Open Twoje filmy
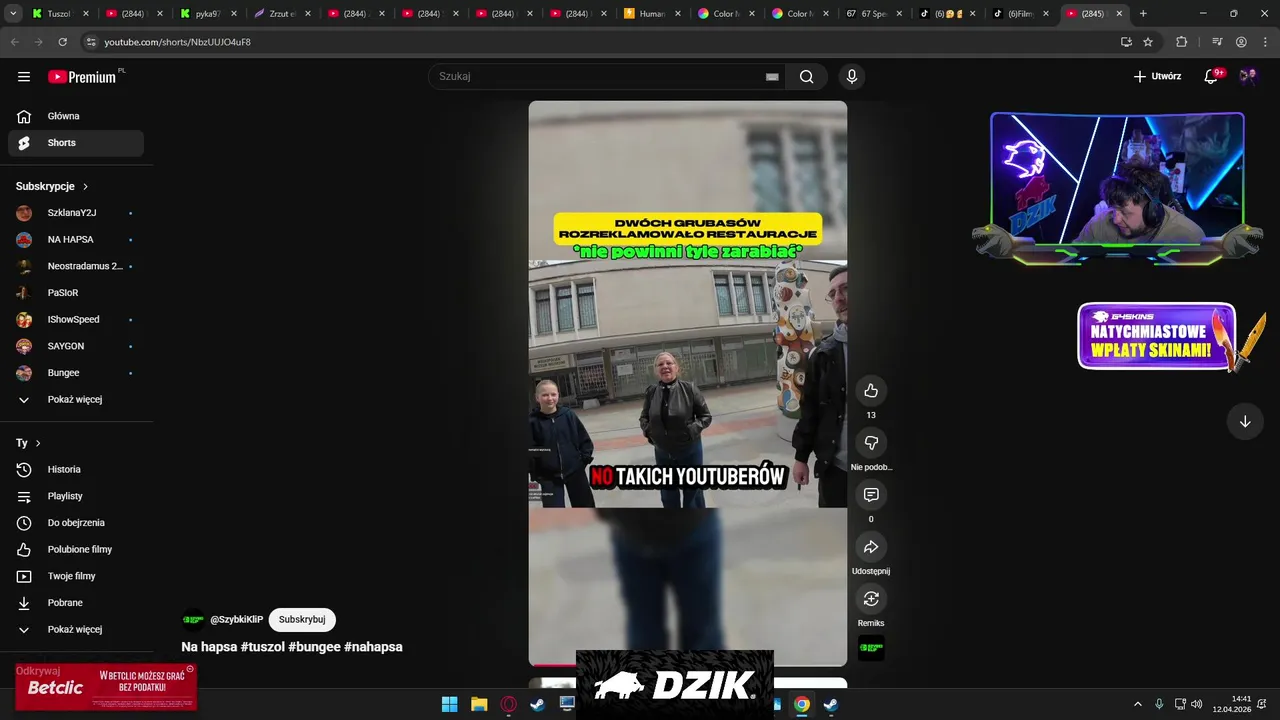 (x=76, y=576)
